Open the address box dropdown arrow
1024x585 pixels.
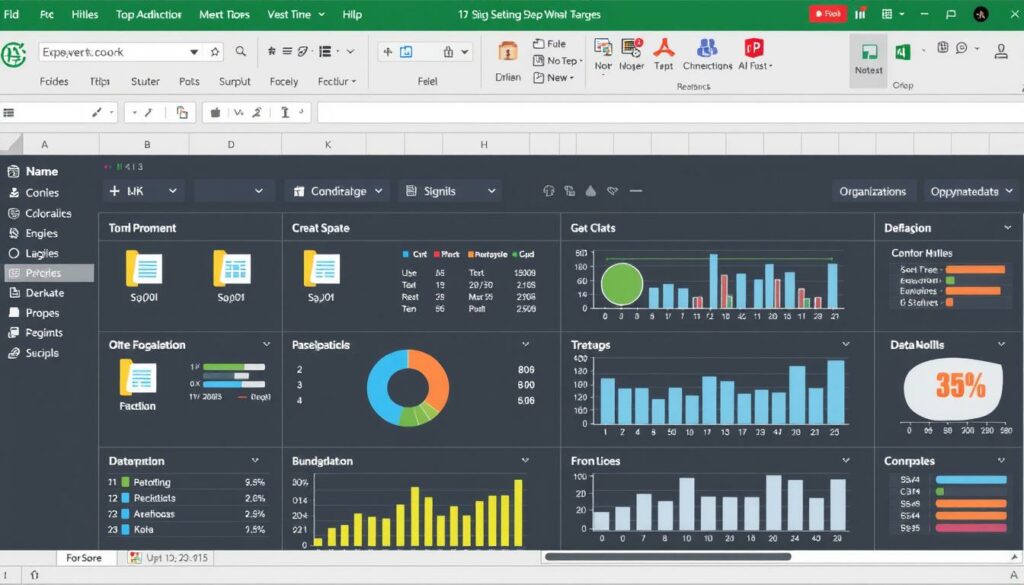click(194, 52)
